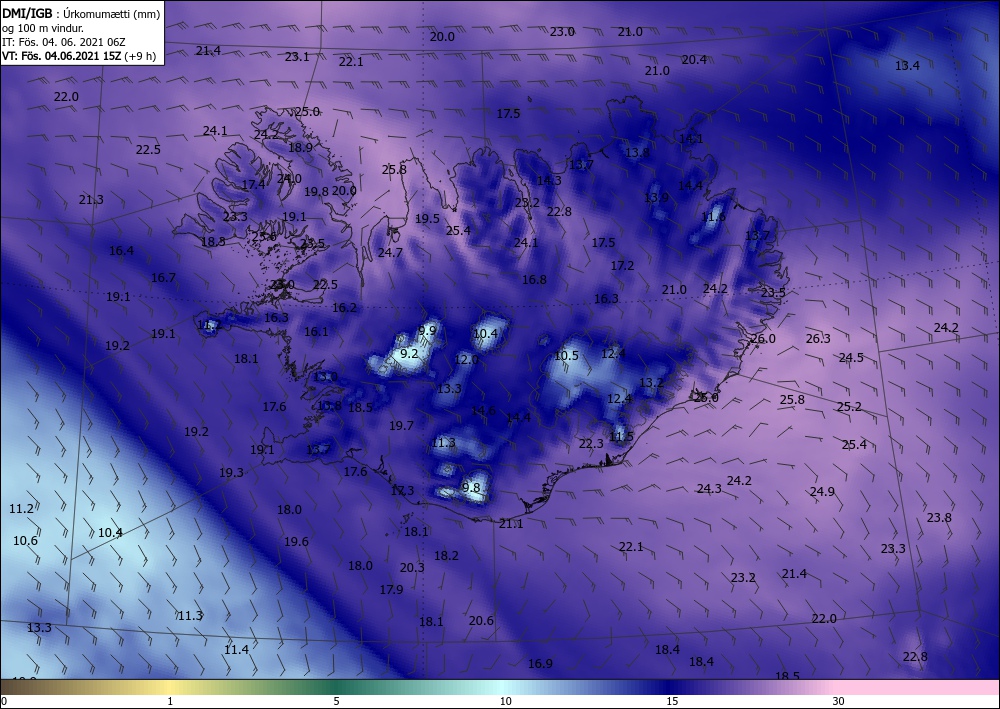Click the value 9.9 on the map
The height and width of the screenshot is (709, 1000).
[427, 330]
